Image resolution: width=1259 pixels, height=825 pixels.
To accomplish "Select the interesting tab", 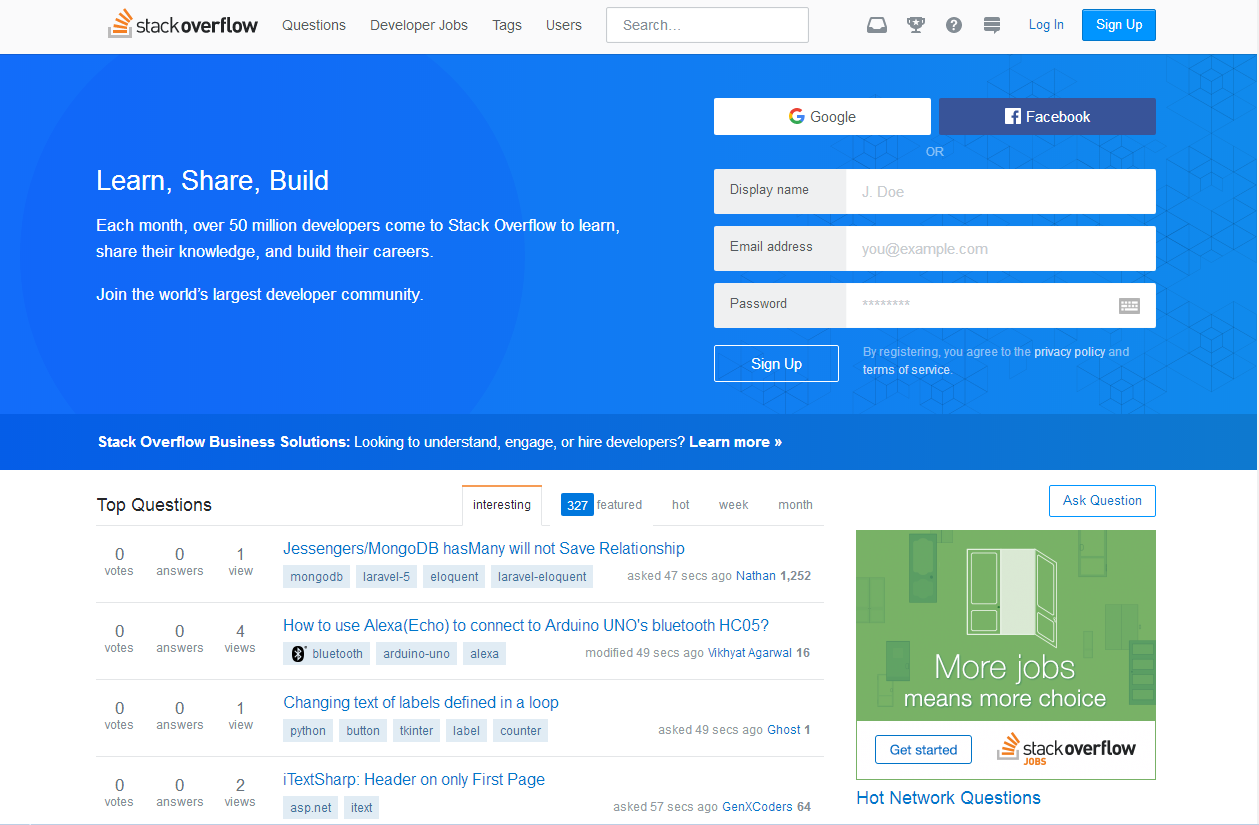I will (x=502, y=505).
